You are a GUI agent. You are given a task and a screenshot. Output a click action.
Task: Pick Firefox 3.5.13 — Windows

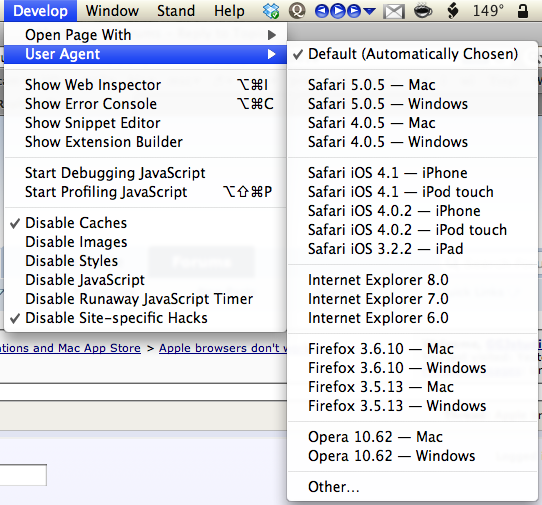pyautogui.click(x=412, y=406)
